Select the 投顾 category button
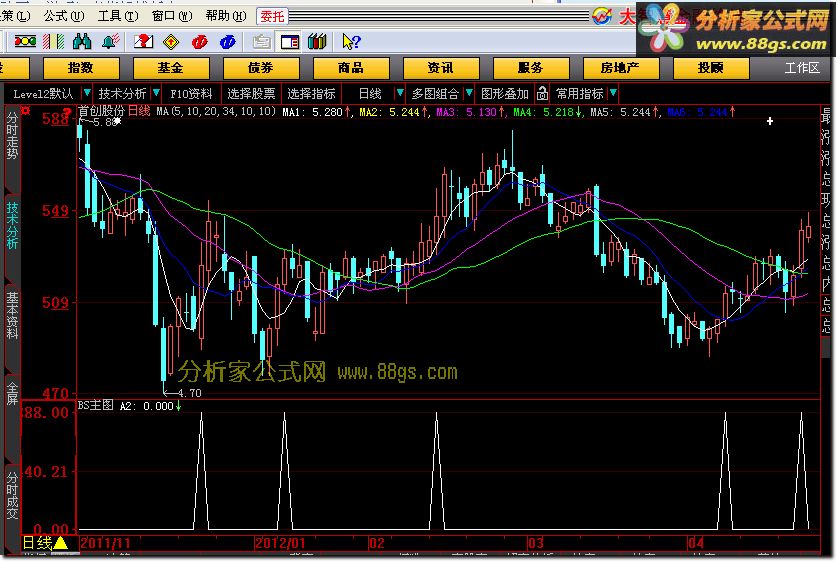 [x=711, y=68]
